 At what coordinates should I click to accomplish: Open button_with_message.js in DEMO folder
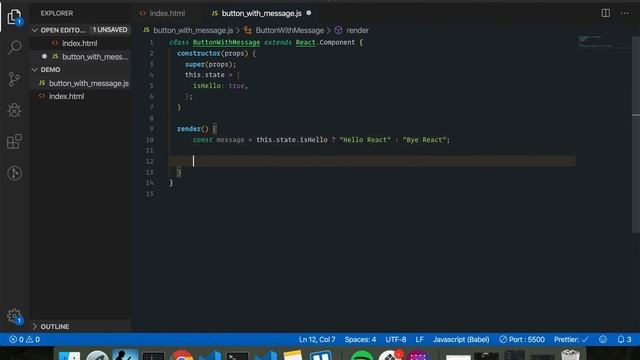[x=80, y=83]
